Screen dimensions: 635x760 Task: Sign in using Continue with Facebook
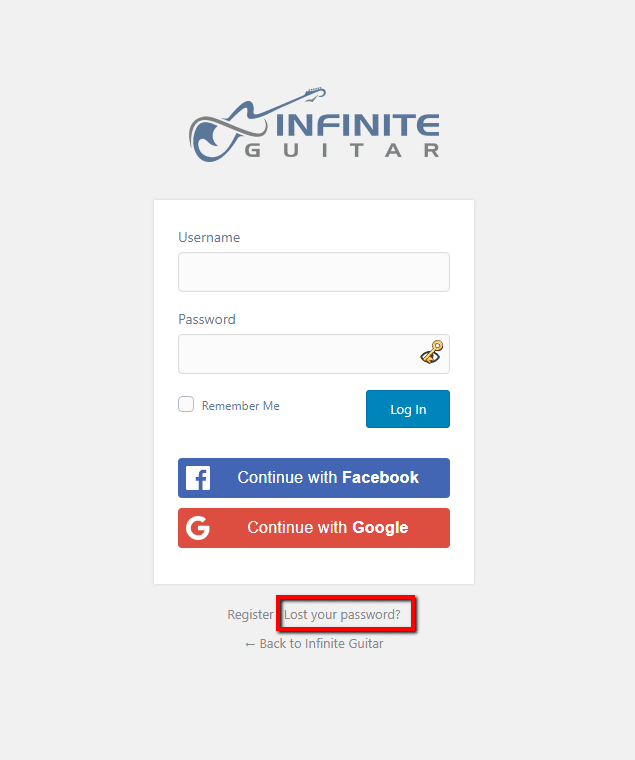(x=314, y=478)
